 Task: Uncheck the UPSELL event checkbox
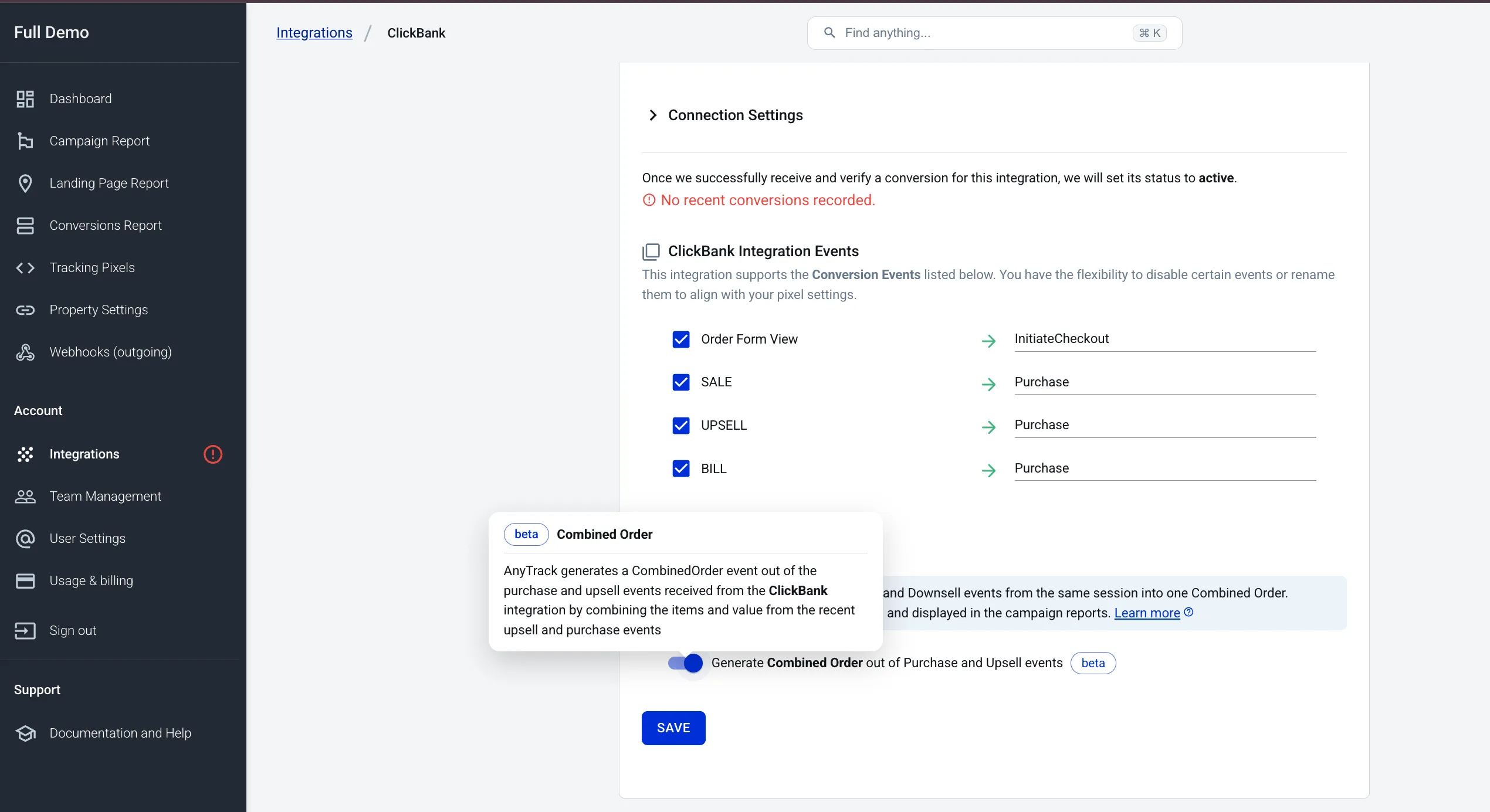click(x=681, y=425)
